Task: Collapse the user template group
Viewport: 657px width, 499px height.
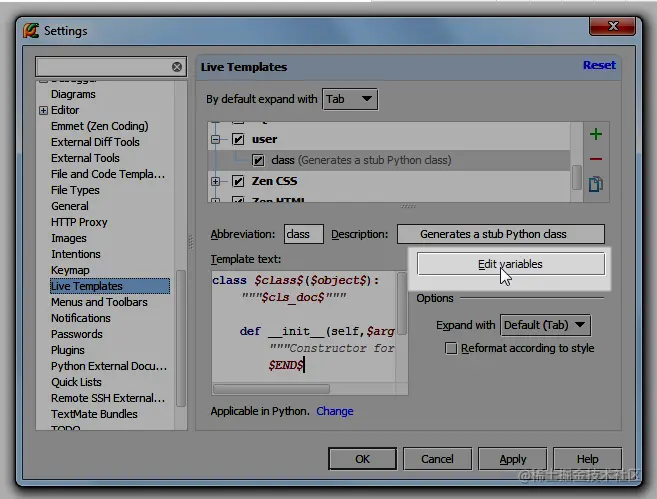Action: pyautogui.click(x=215, y=139)
